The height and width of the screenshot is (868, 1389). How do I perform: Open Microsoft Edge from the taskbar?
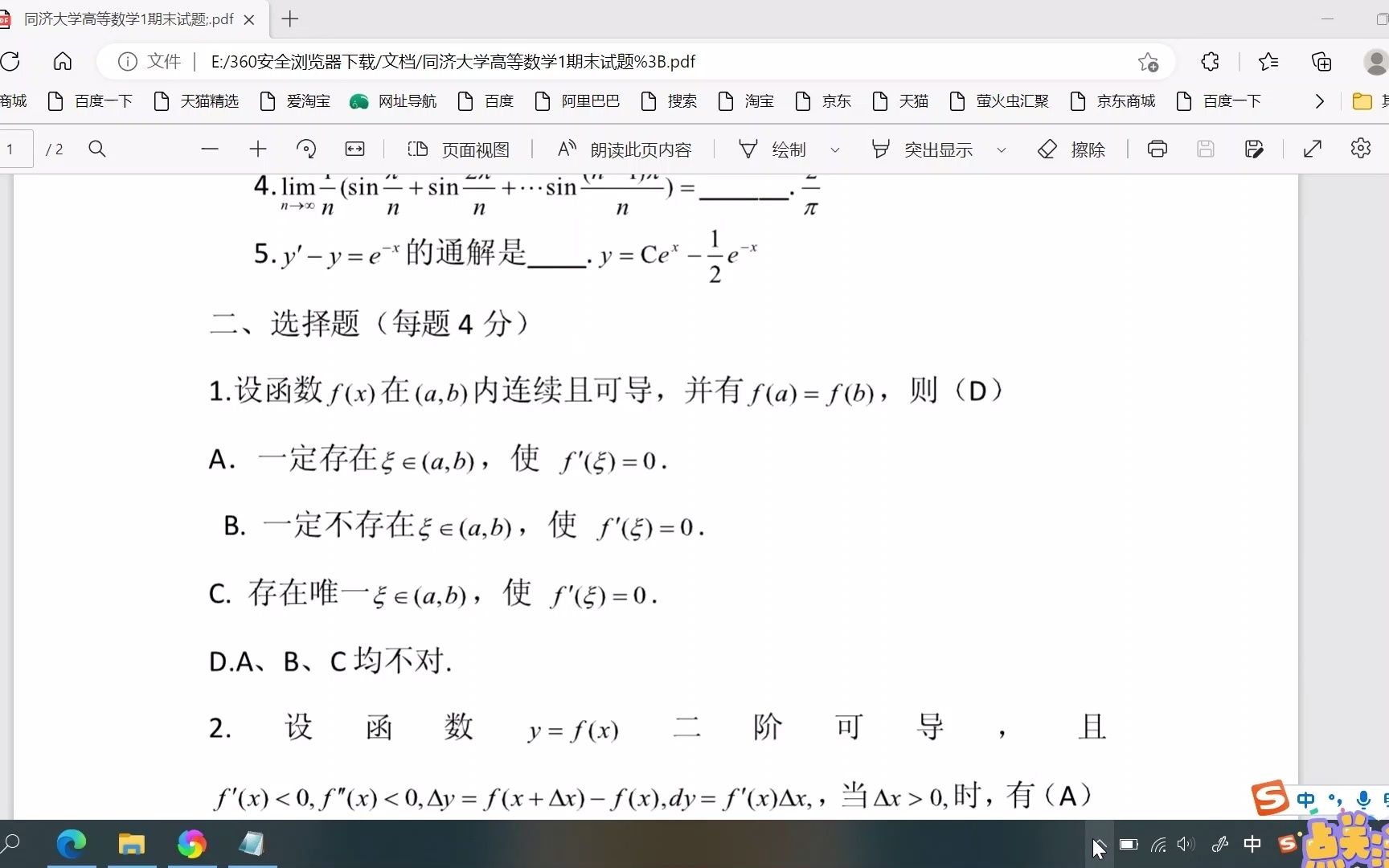point(72,844)
